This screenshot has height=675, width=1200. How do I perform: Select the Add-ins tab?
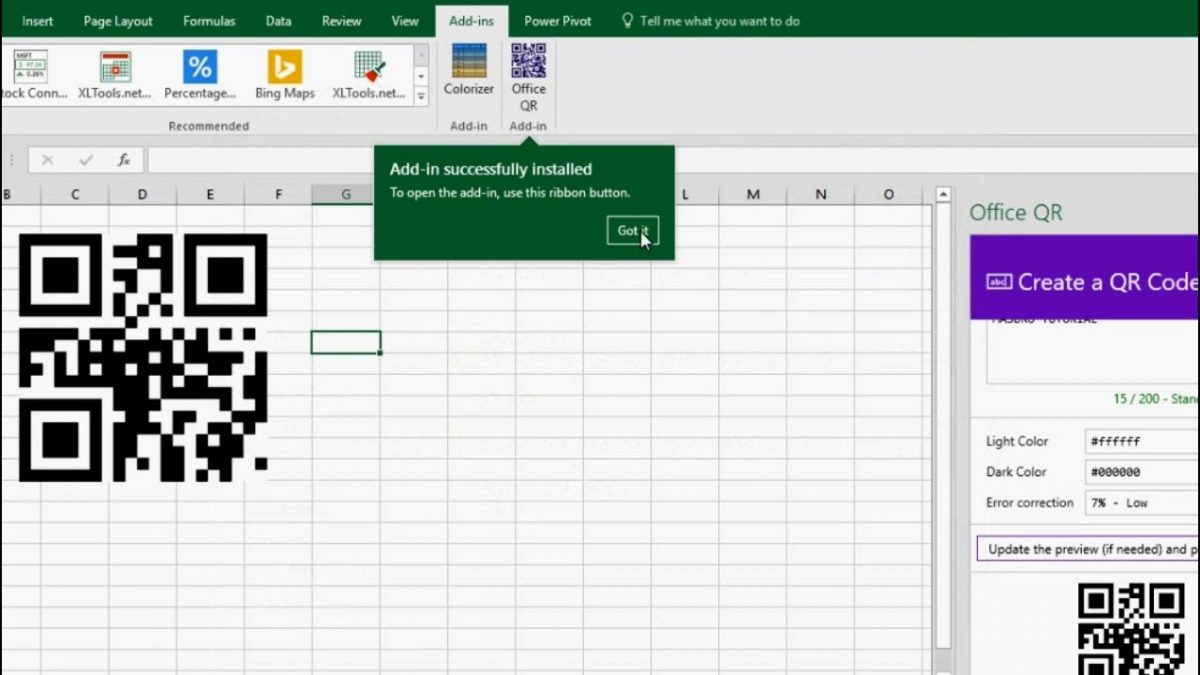click(x=471, y=20)
